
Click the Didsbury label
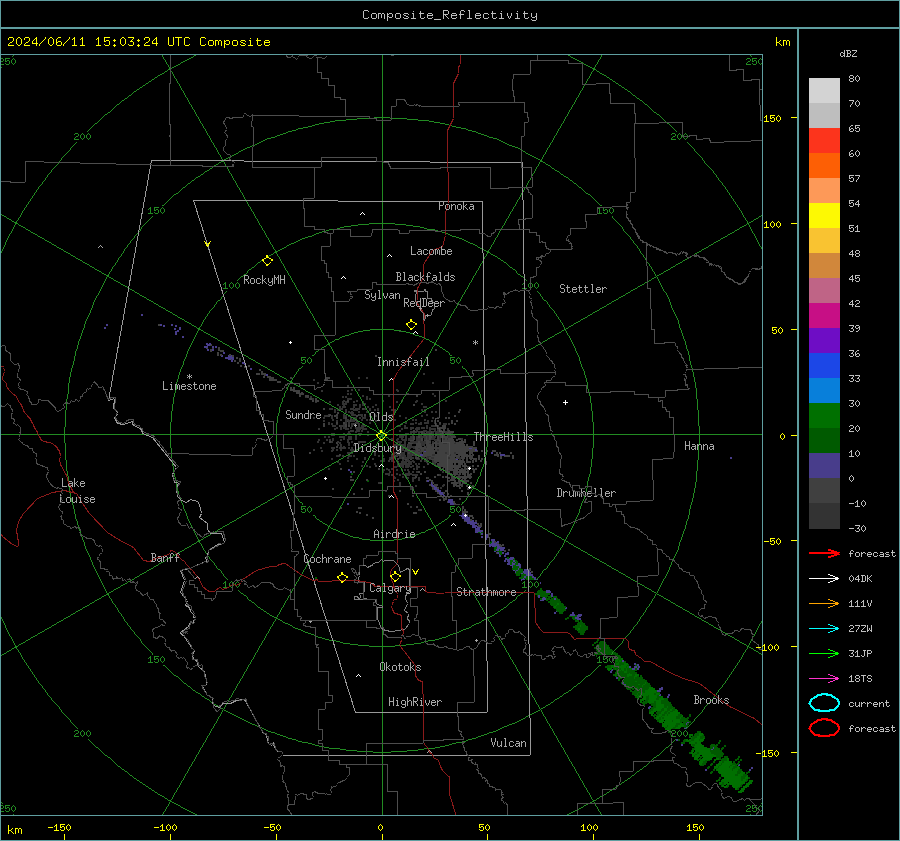click(377, 448)
